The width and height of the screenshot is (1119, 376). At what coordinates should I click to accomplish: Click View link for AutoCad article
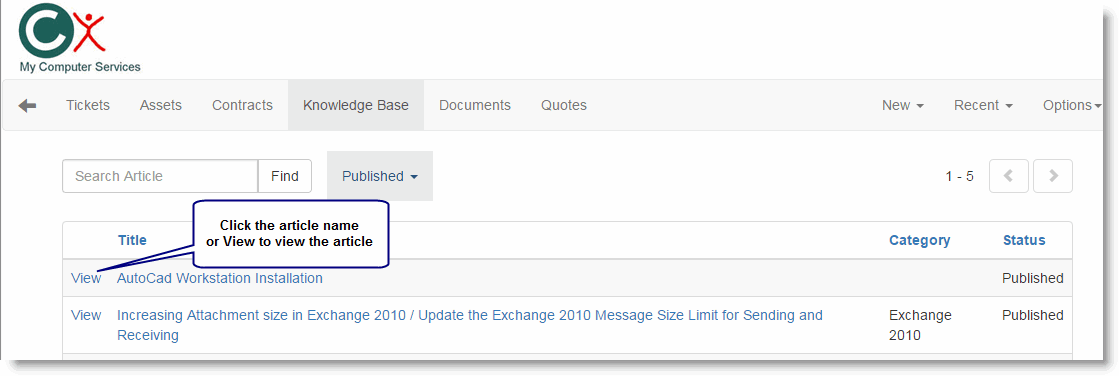(x=86, y=278)
